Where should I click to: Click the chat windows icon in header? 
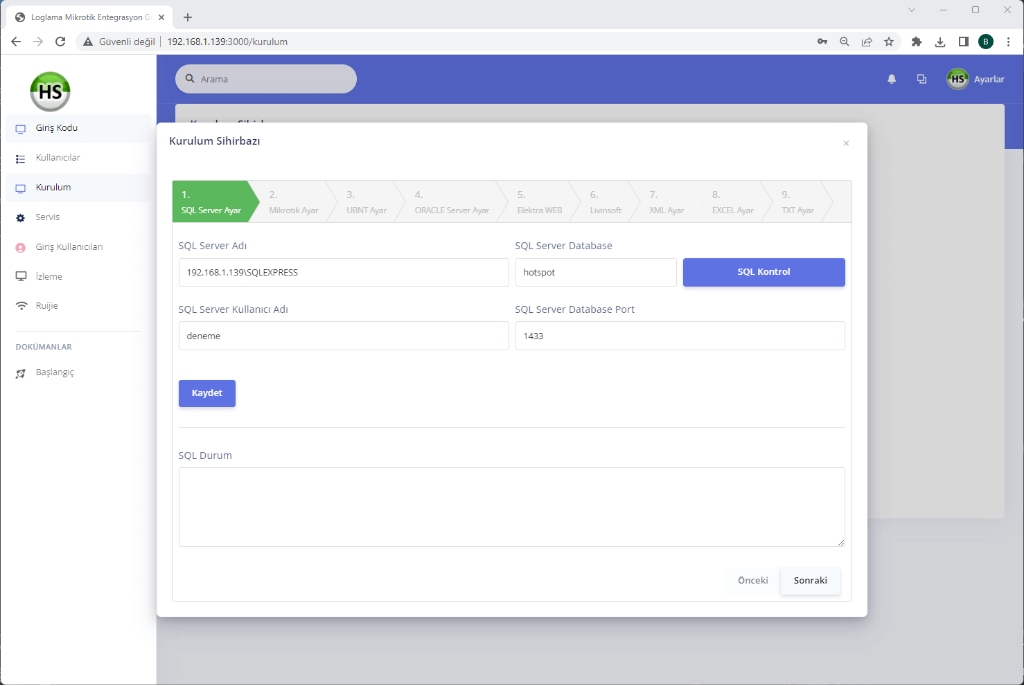921,79
